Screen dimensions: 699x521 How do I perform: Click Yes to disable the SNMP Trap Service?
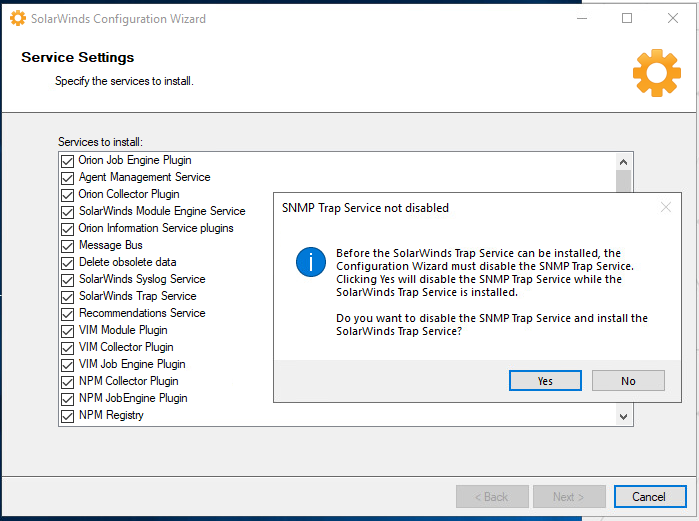click(x=545, y=381)
